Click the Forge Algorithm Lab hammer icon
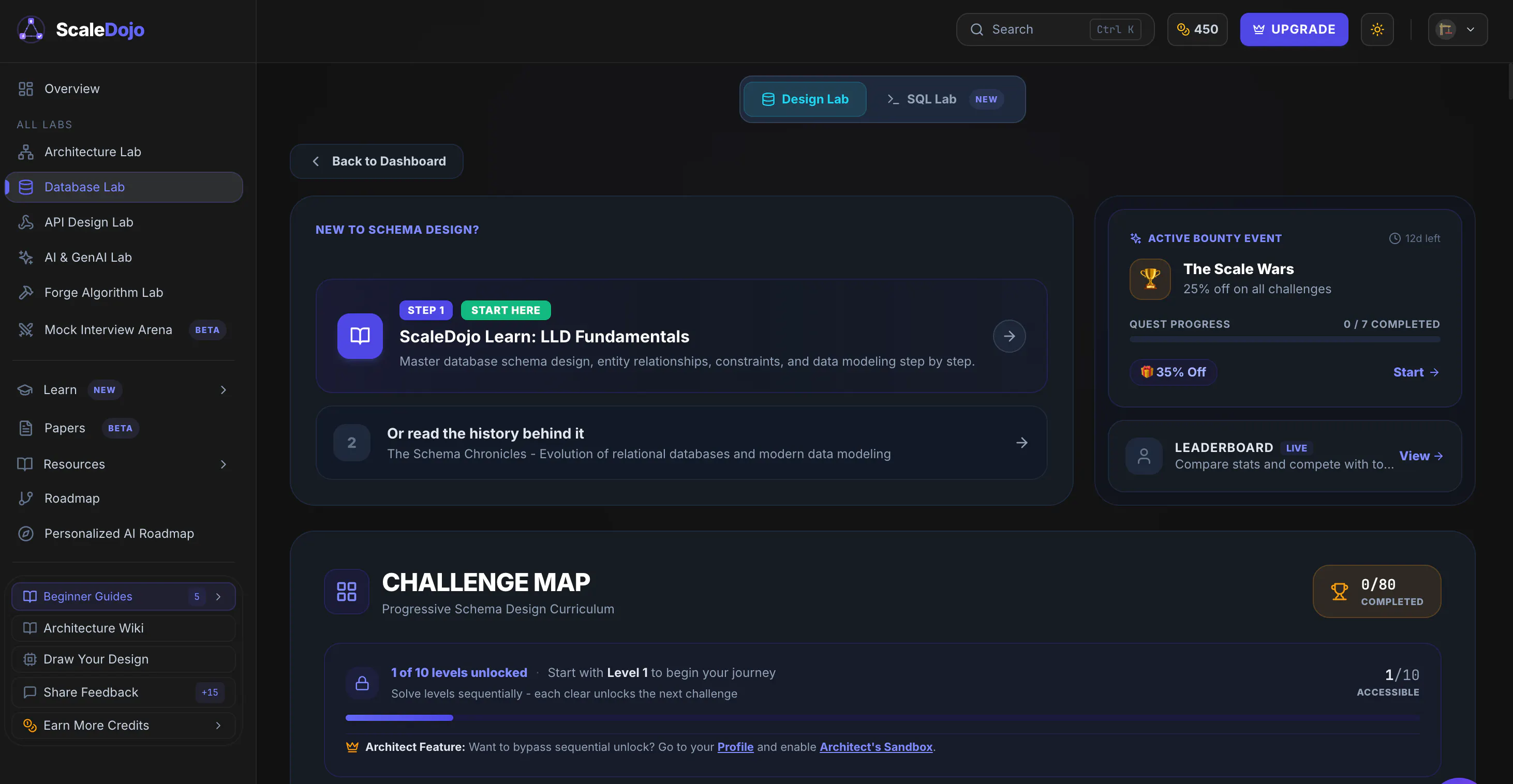Viewport: 1513px width, 784px height. coord(25,293)
